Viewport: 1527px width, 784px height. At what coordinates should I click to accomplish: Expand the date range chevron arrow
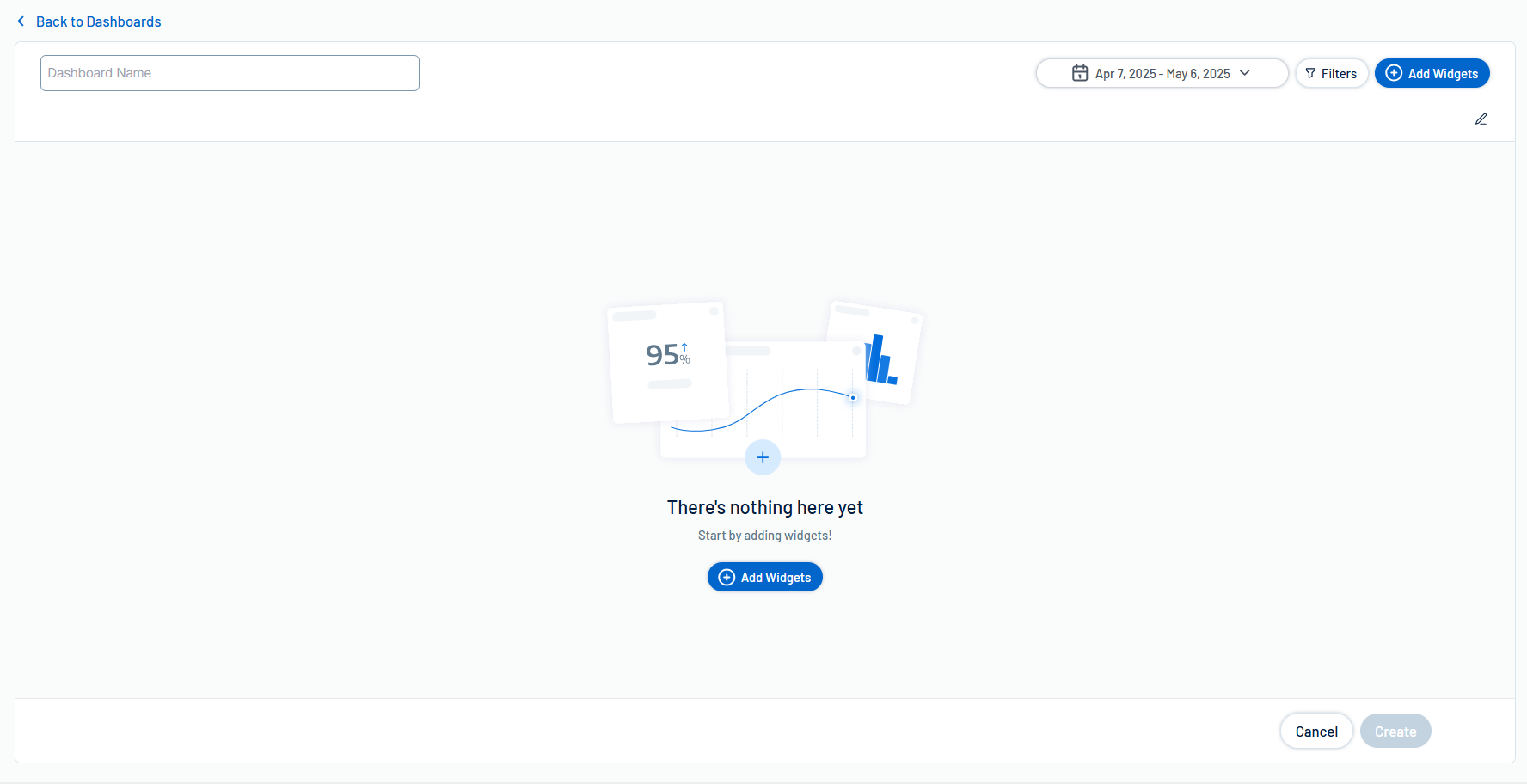coord(1245,73)
